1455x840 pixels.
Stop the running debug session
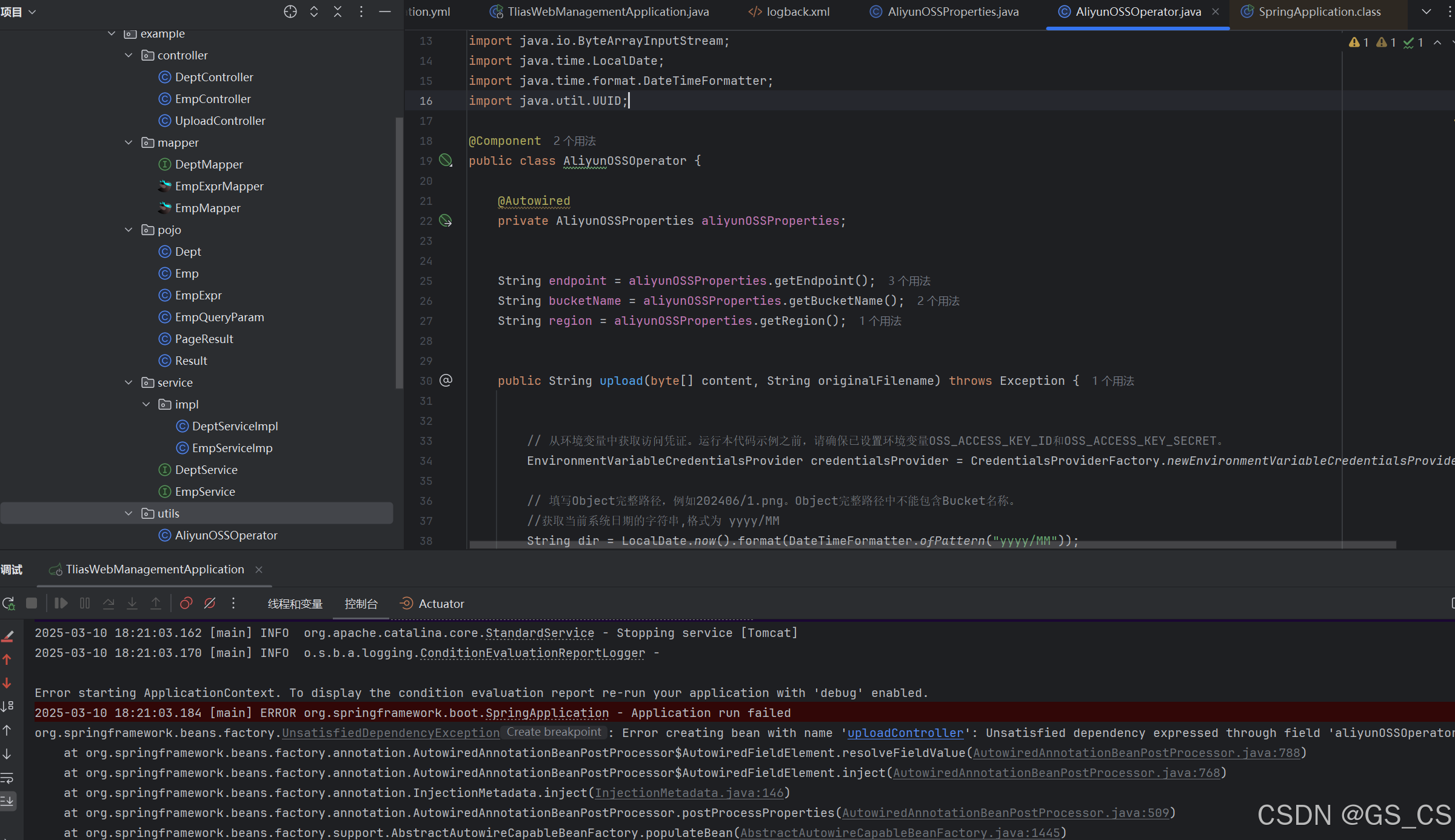(32, 603)
